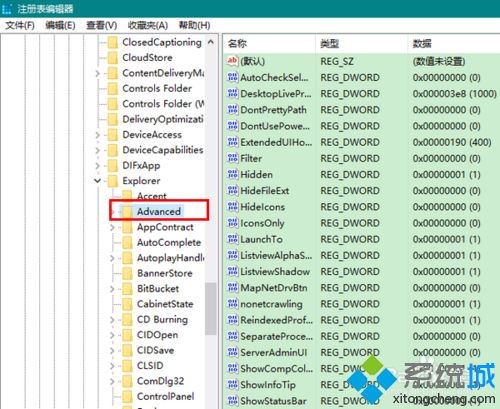Image resolution: width=500 pixels, height=409 pixels.
Task: Select the SeparateProce... value name
Action: (x=277, y=336)
